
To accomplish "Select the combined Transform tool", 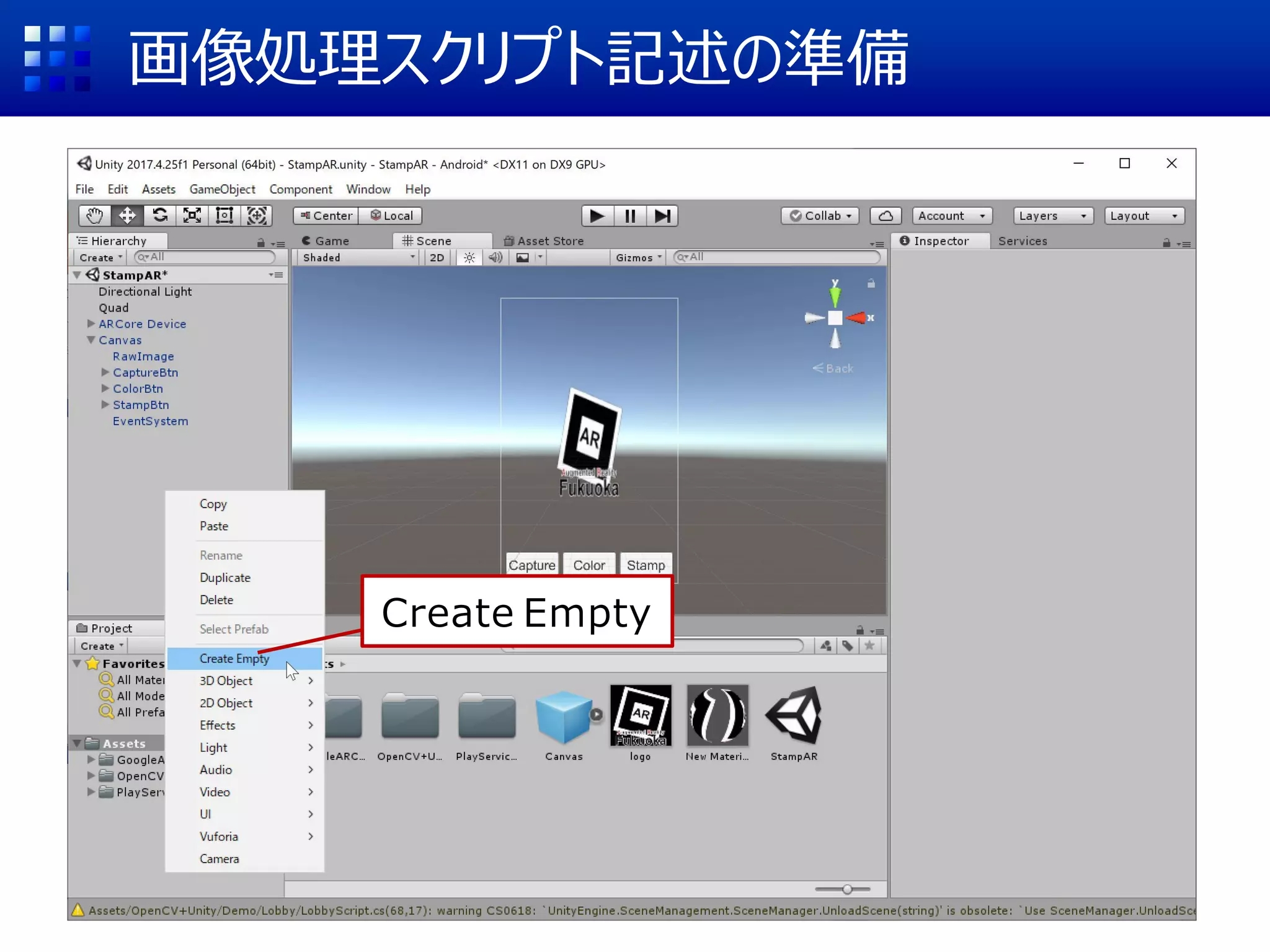I will [x=256, y=216].
